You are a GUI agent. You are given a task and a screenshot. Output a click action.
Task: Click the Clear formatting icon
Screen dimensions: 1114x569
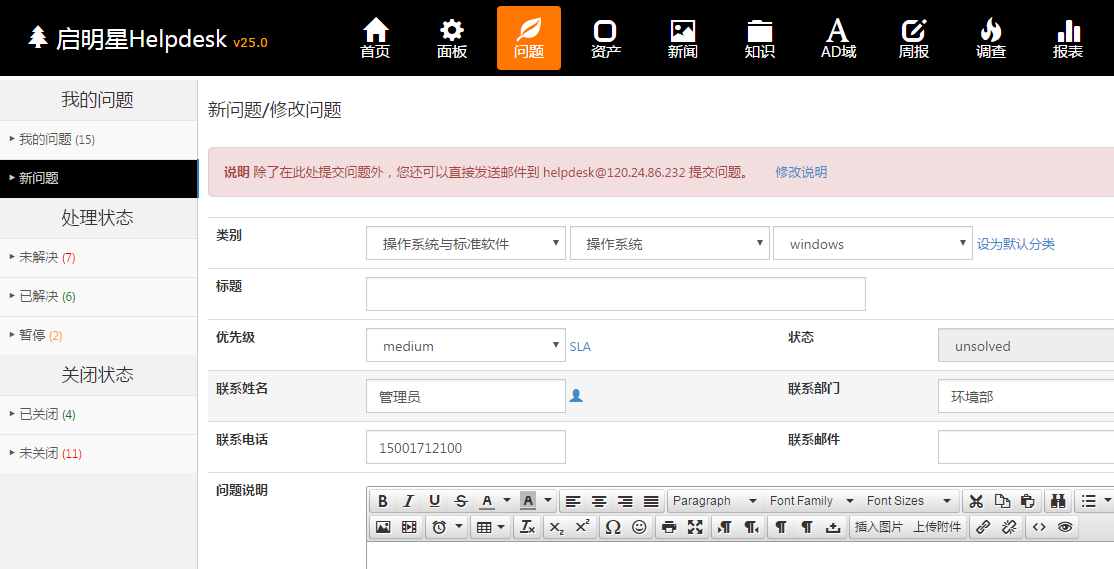coord(527,527)
